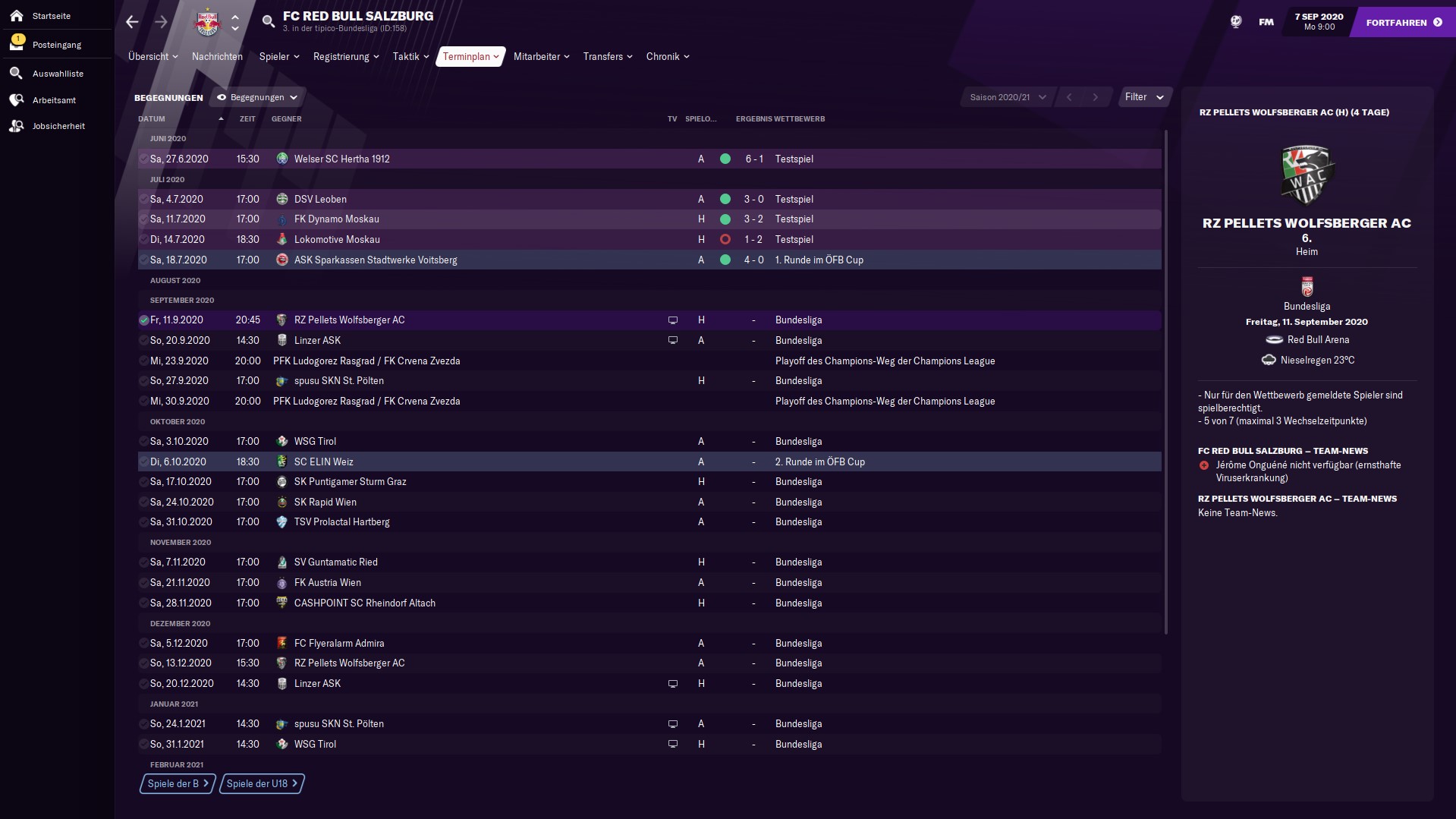Click the FC Red Bull Salzburg club badge

(206, 23)
